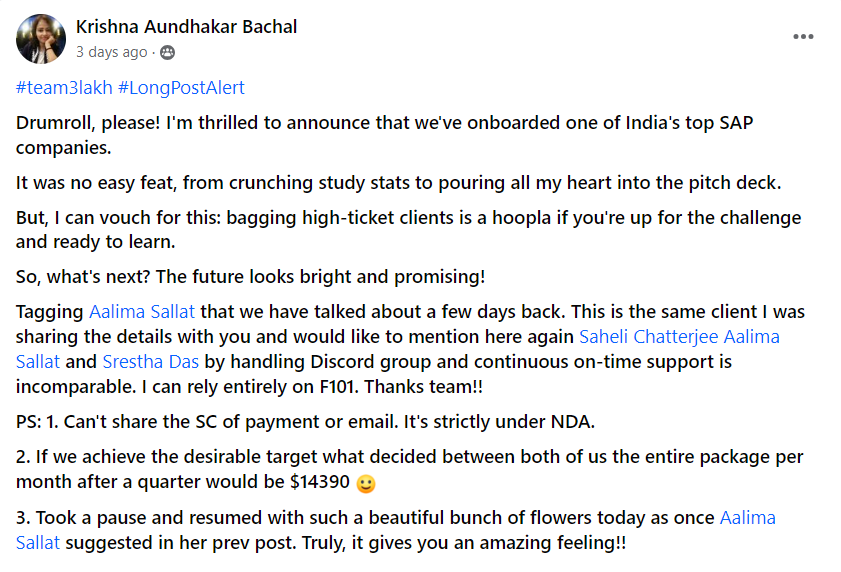Open Saheli Chatterjee's tagged profile
Screen dimensions: 841x572
coord(648,336)
